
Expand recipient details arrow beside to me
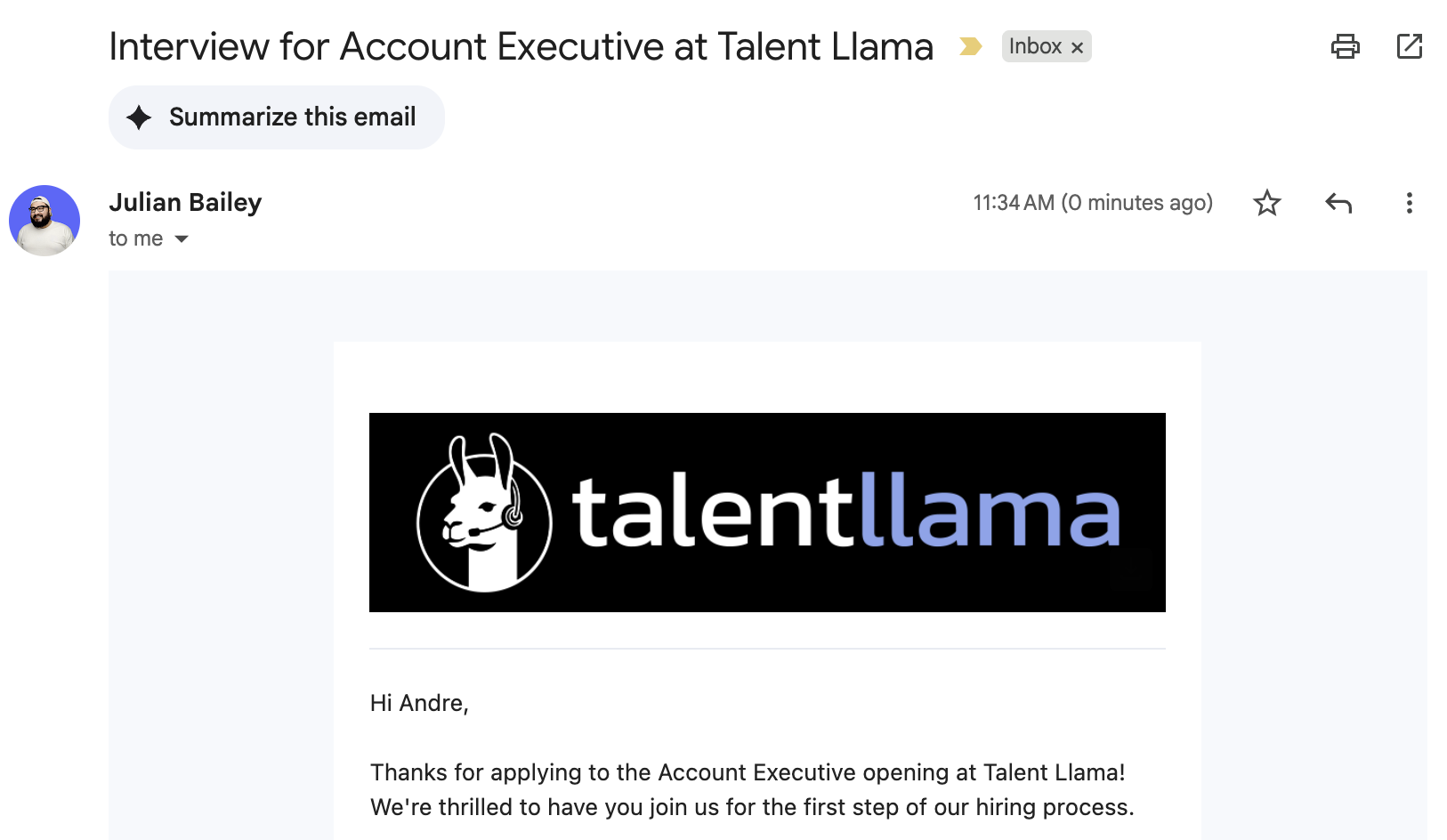pyautogui.click(x=182, y=238)
